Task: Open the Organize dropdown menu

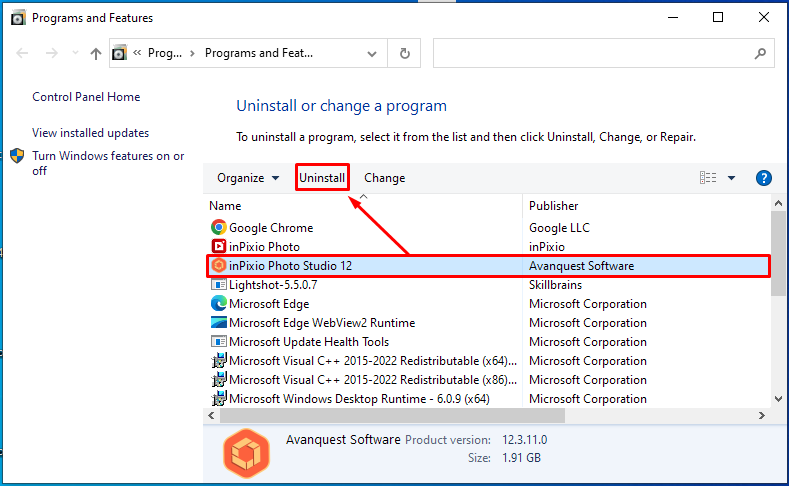Action: pyautogui.click(x=248, y=178)
